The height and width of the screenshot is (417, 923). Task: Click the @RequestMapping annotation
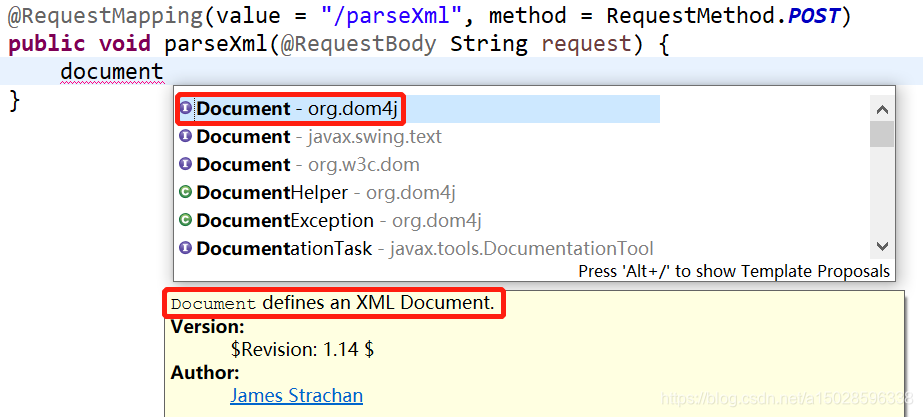105,16
